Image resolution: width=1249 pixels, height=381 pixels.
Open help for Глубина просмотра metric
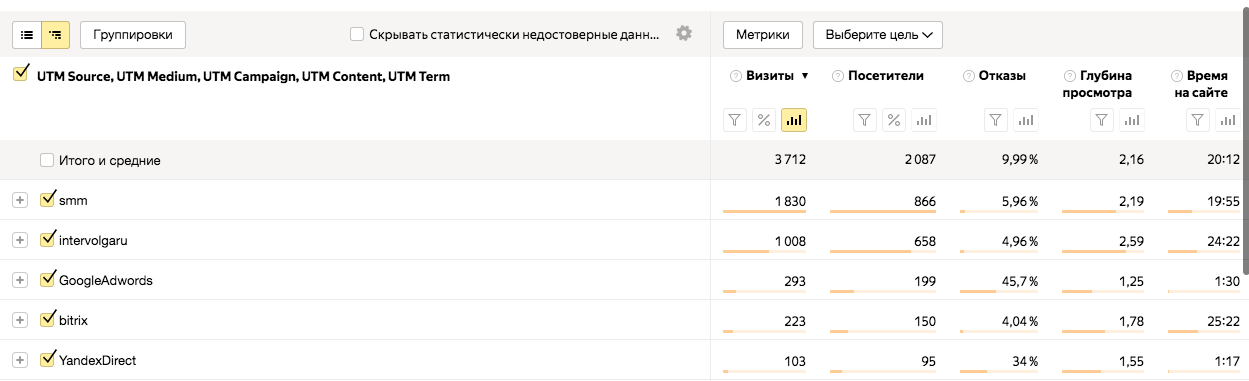coord(1070,76)
